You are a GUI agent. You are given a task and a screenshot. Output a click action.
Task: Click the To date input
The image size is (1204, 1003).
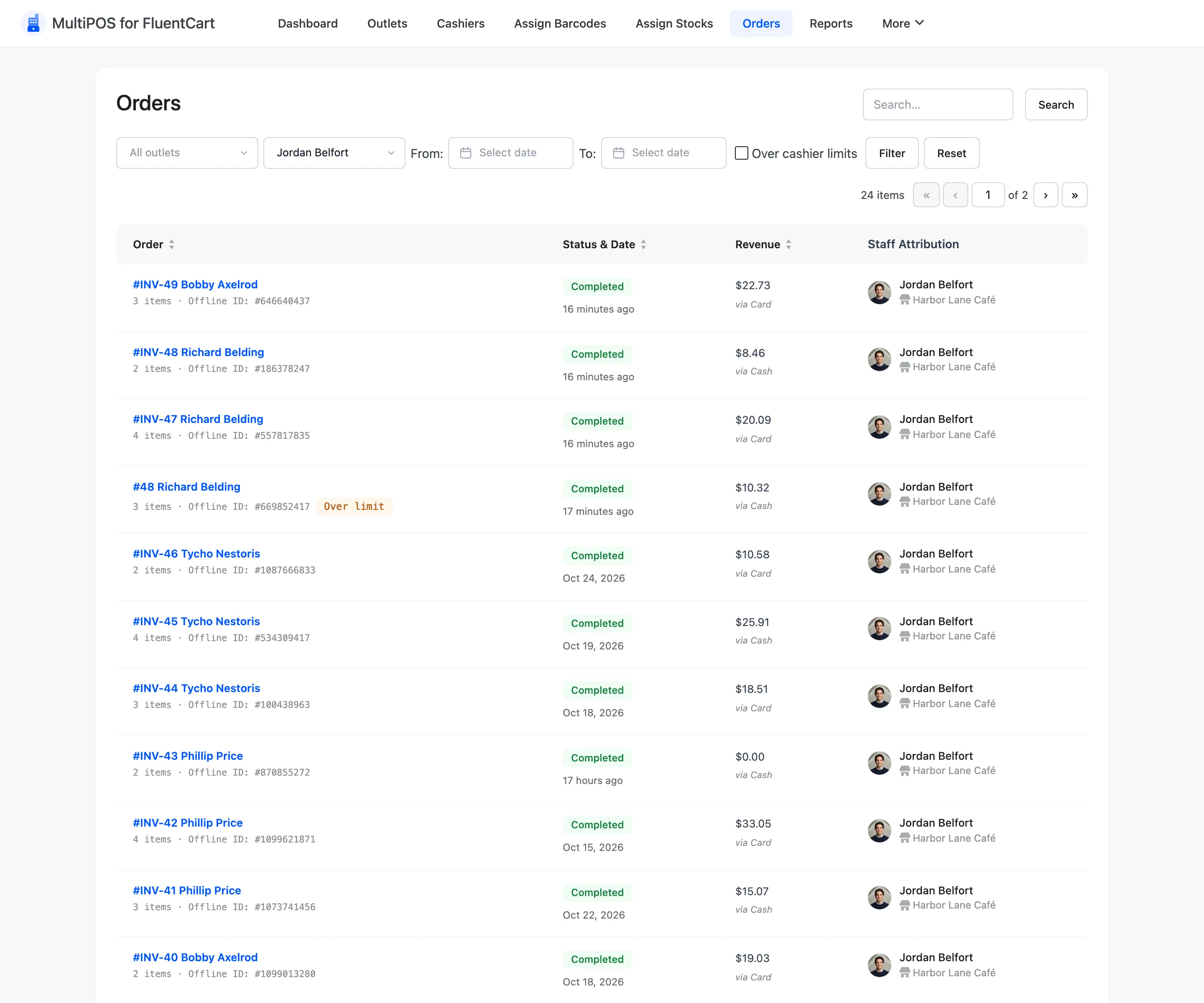(x=663, y=153)
